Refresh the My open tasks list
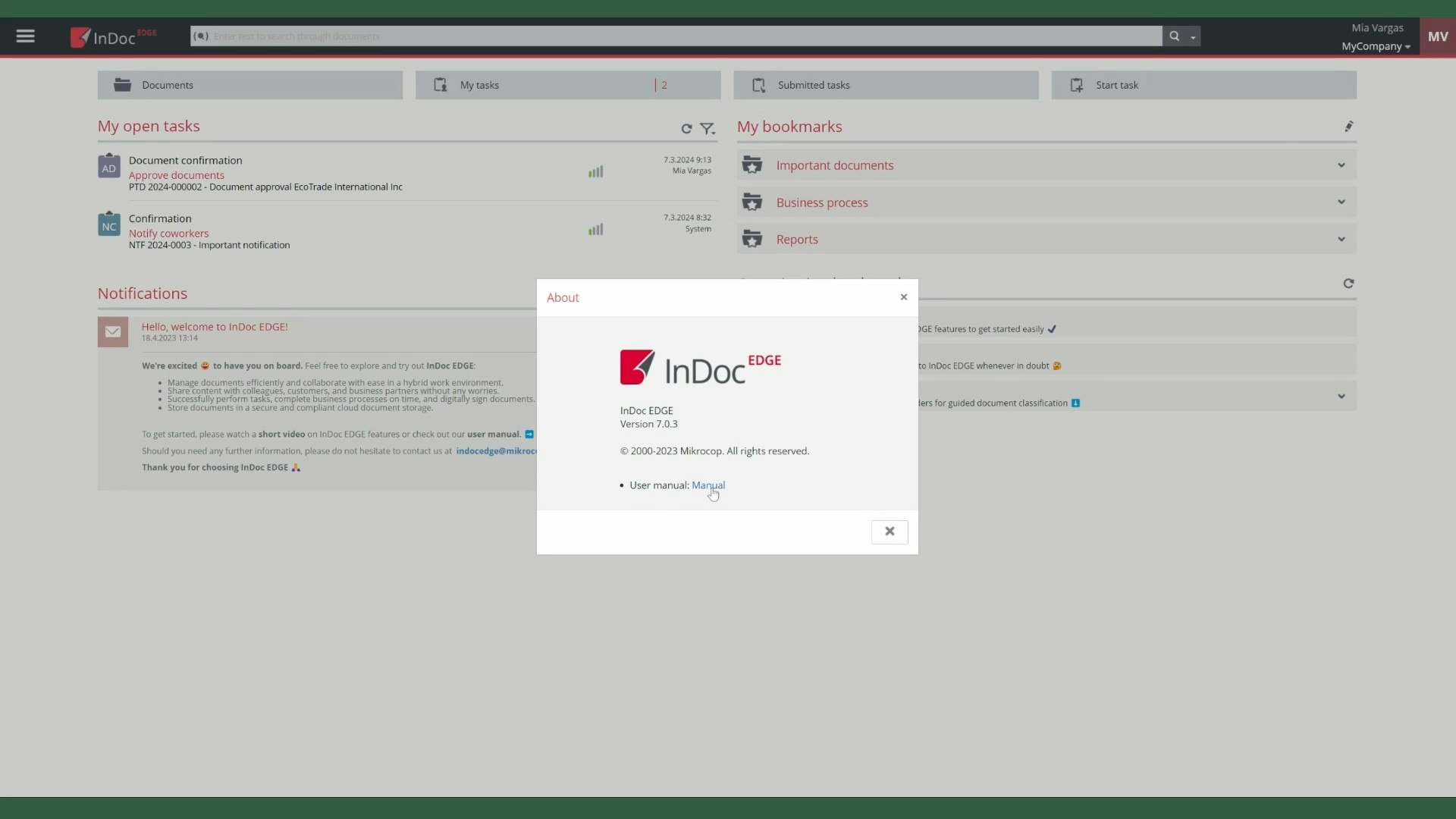The height and width of the screenshot is (819, 1456). coord(686,129)
